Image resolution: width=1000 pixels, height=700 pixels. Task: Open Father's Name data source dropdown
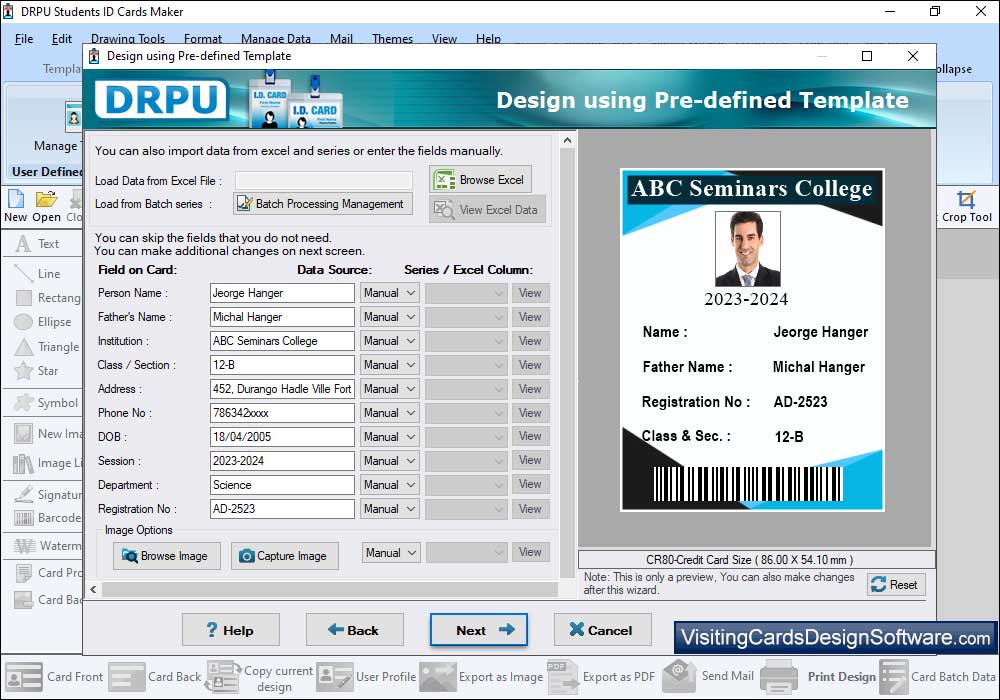point(389,317)
